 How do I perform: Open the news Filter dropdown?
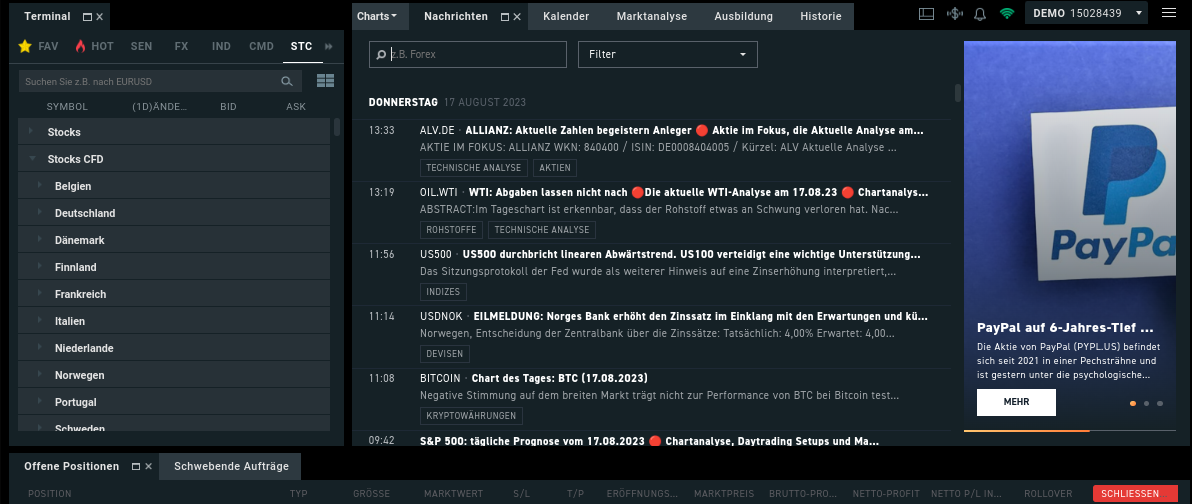[x=667, y=54]
